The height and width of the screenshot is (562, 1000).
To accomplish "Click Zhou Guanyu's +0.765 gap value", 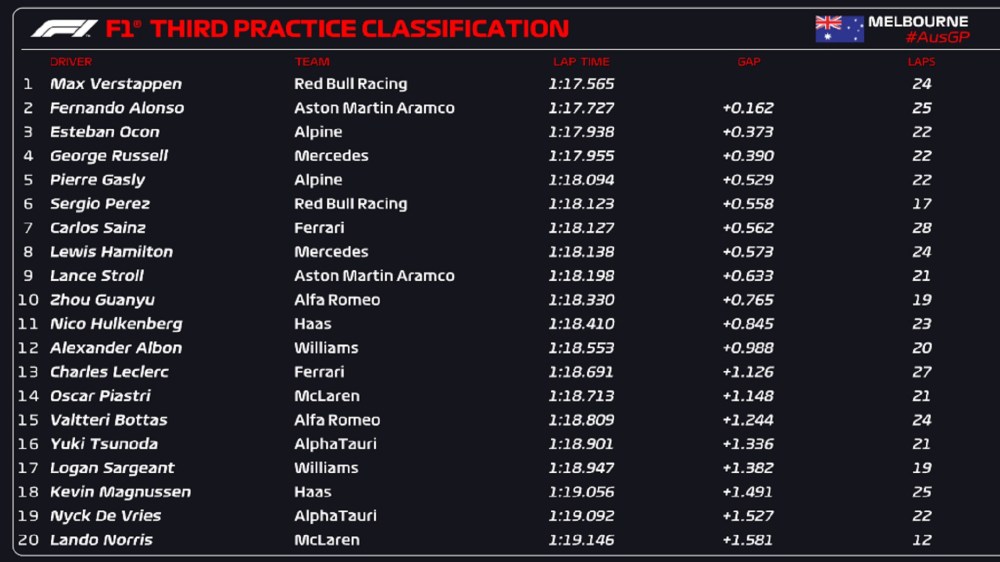I will pos(748,300).
